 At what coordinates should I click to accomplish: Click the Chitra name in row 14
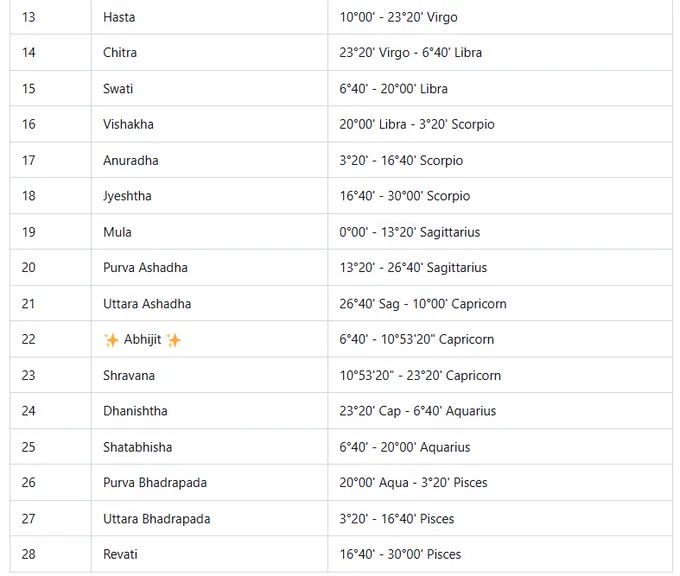120,52
